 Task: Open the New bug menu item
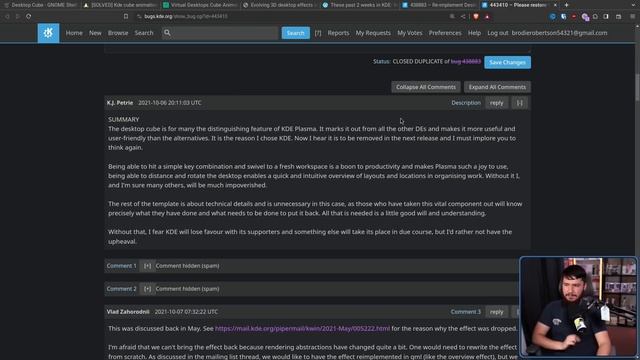point(95,33)
